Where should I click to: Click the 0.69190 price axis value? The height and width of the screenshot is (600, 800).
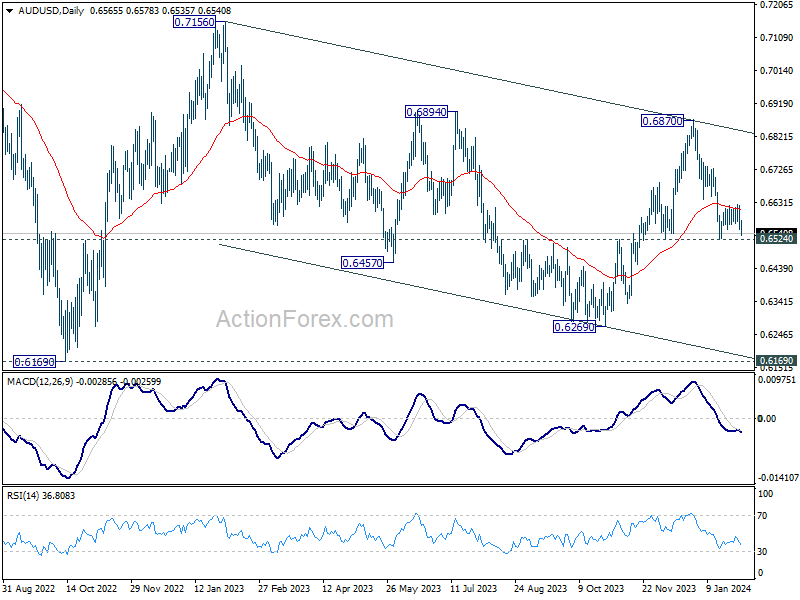[776, 104]
